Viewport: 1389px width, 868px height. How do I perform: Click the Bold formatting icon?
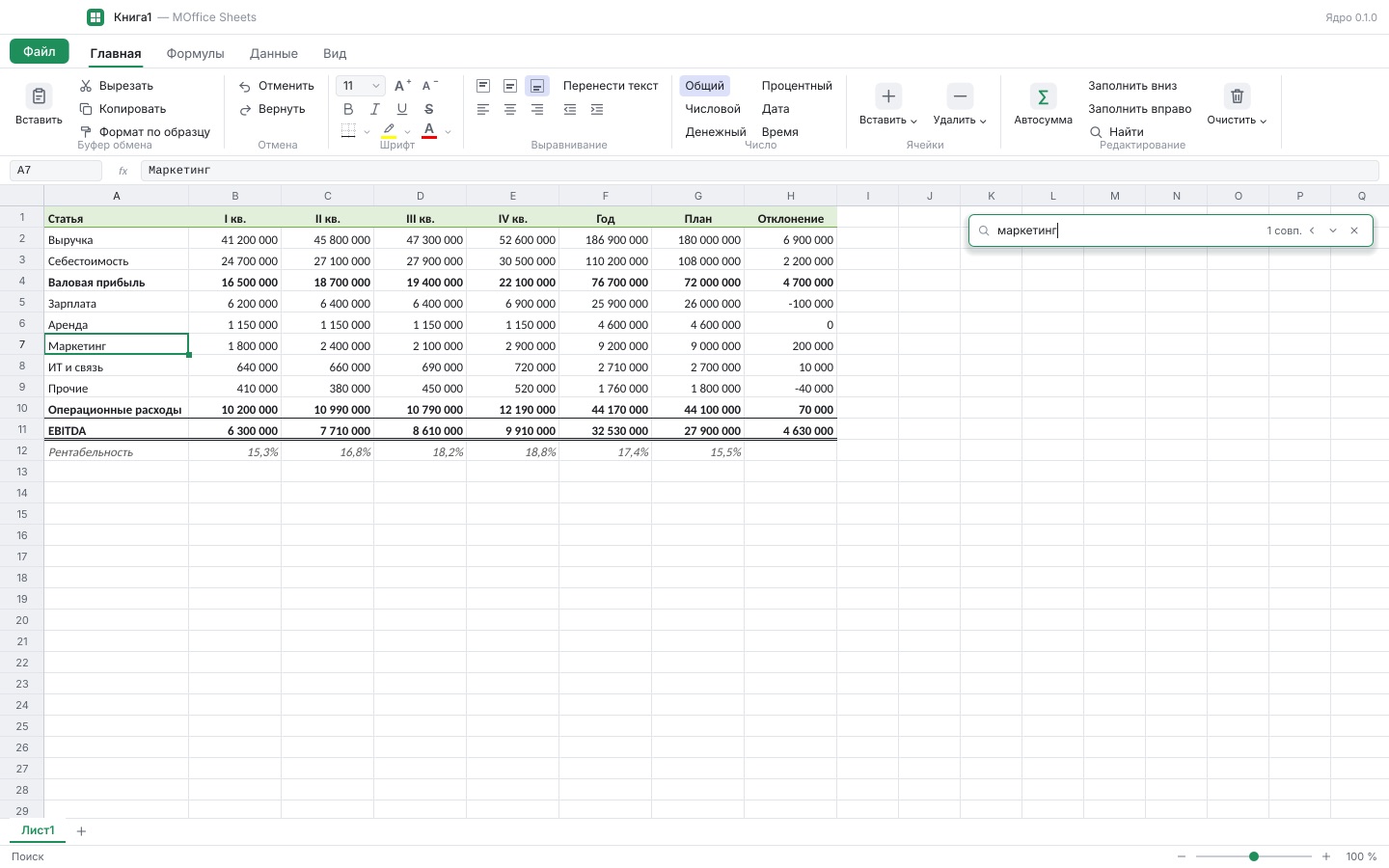coord(348,109)
